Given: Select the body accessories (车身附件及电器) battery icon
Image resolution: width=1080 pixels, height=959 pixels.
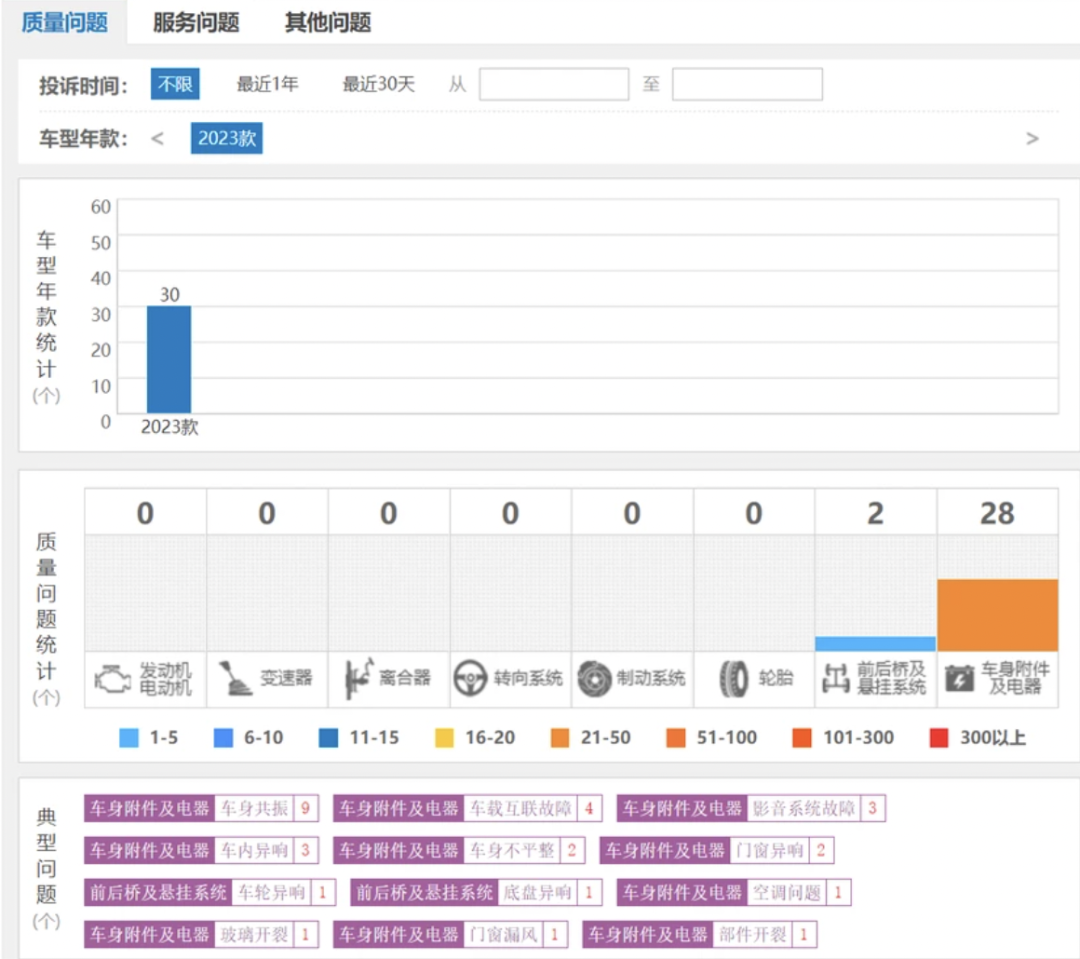Looking at the screenshot, I should tap(959, 679).
